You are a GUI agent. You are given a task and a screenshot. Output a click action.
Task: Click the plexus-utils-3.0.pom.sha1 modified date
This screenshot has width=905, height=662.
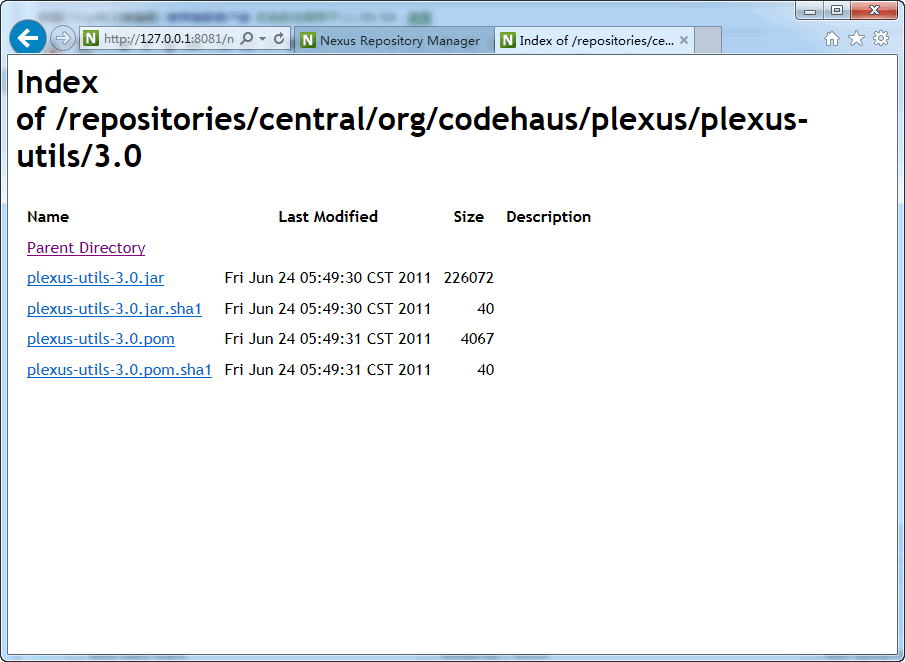(x=328, y=369)
